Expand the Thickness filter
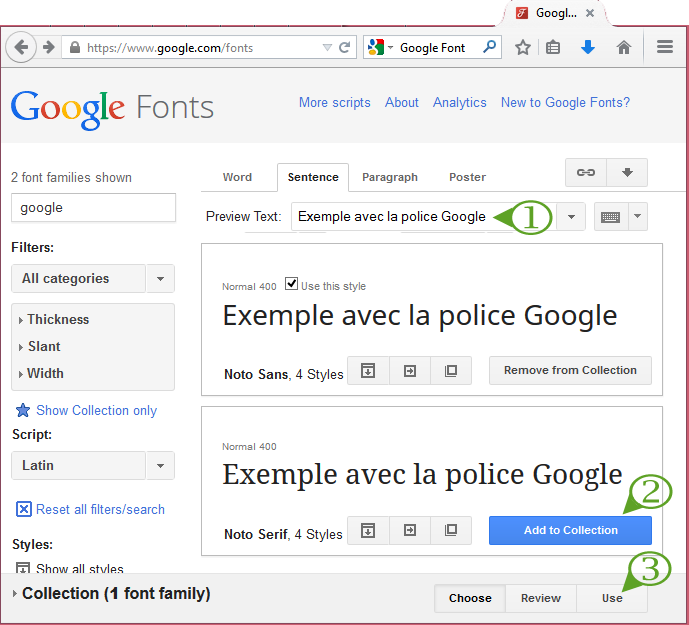 (x=53, y=320)
